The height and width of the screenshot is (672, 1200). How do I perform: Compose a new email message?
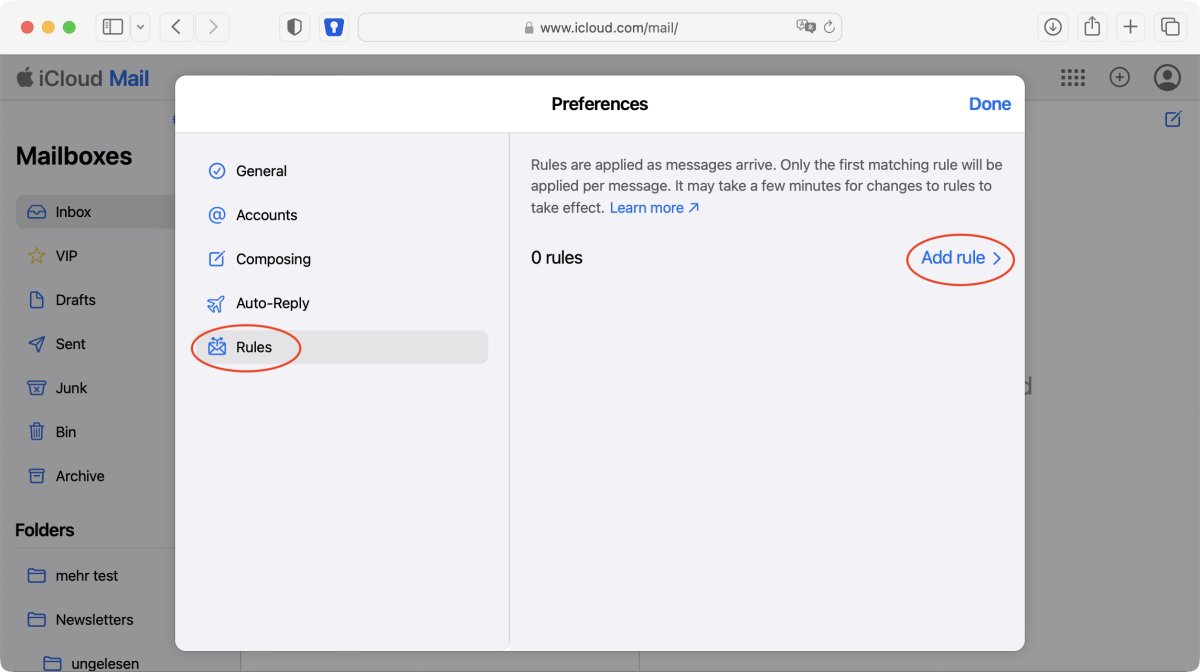tap(1171, 118)
